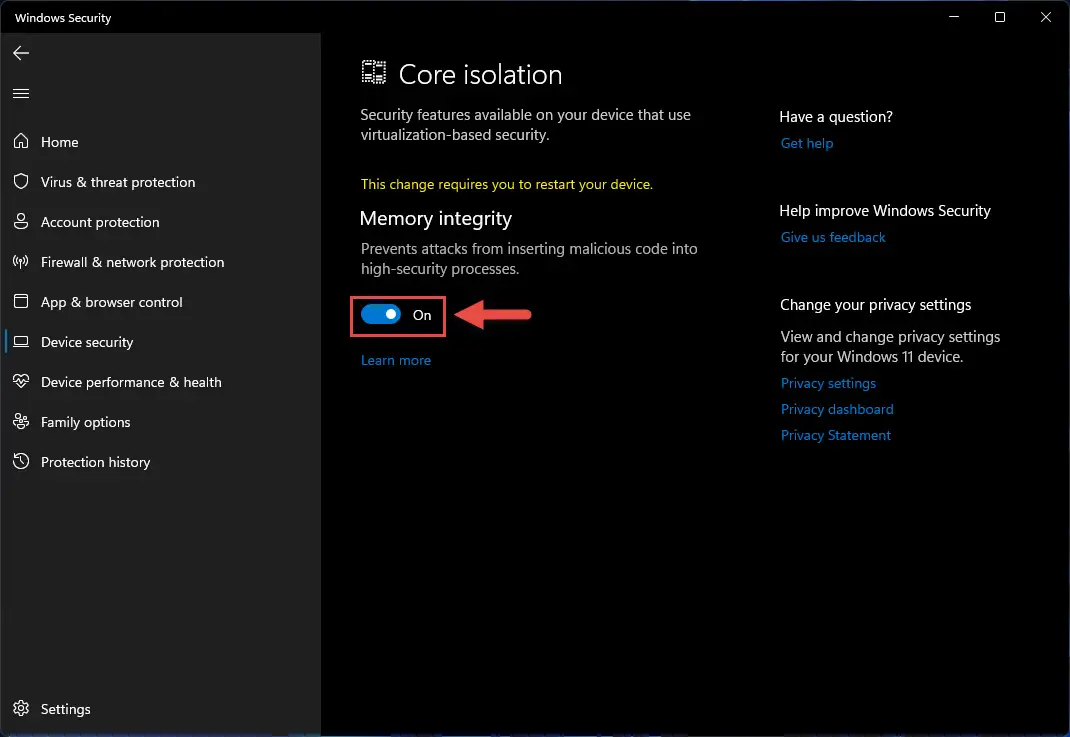Click the Account protection person icon
Image resolution: width=1070 pixels, height=737 pixels.
click(21, 221)
